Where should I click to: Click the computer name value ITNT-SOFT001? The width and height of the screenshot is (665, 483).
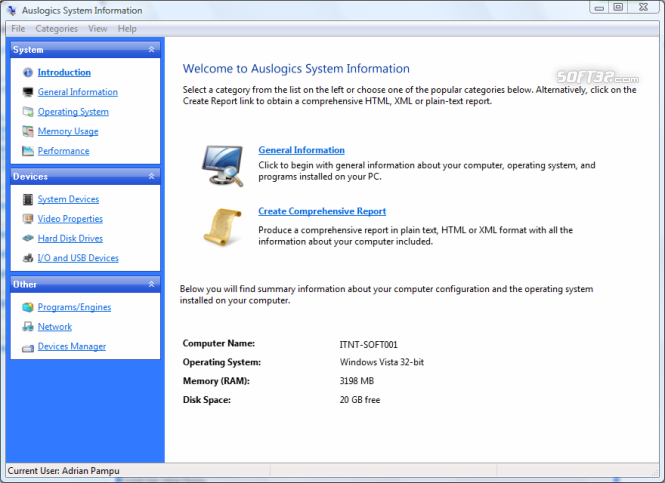369,345
